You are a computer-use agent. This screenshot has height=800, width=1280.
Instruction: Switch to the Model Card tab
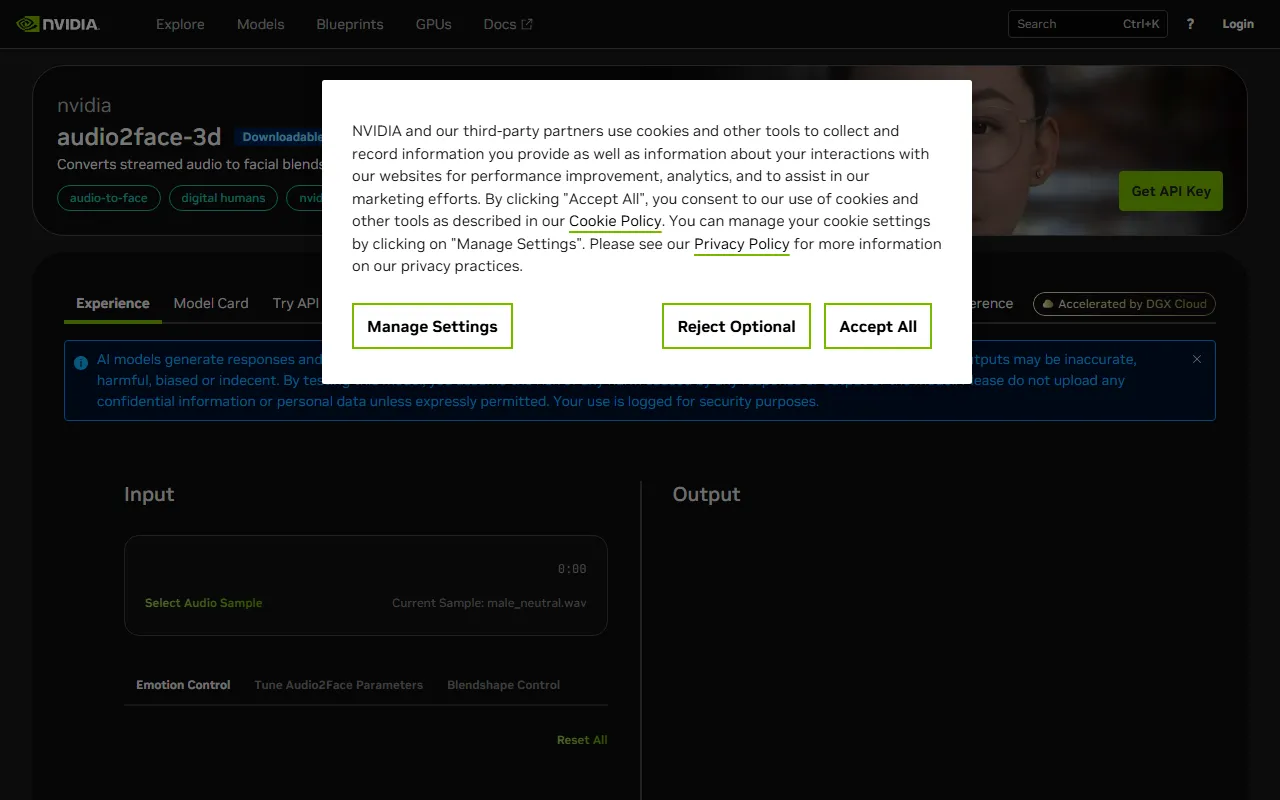[x=210, y=303]
